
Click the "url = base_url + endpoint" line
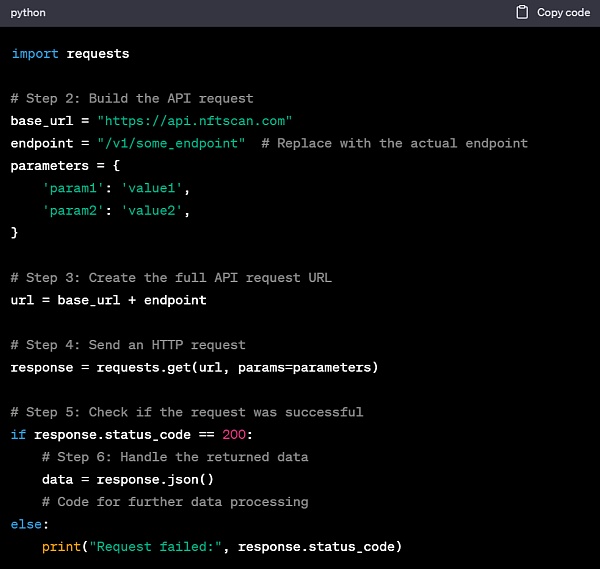(x=108, y=300)
